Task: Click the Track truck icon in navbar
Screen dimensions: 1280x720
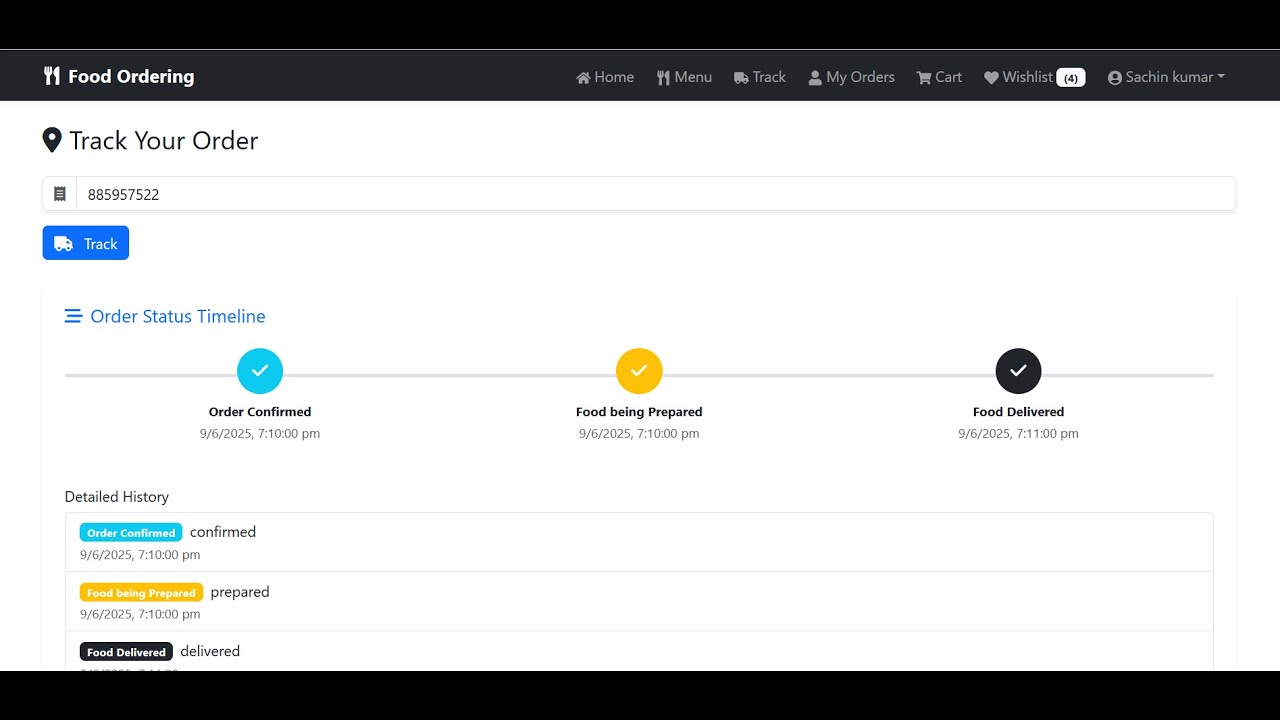Action: [x=741, y=78]
